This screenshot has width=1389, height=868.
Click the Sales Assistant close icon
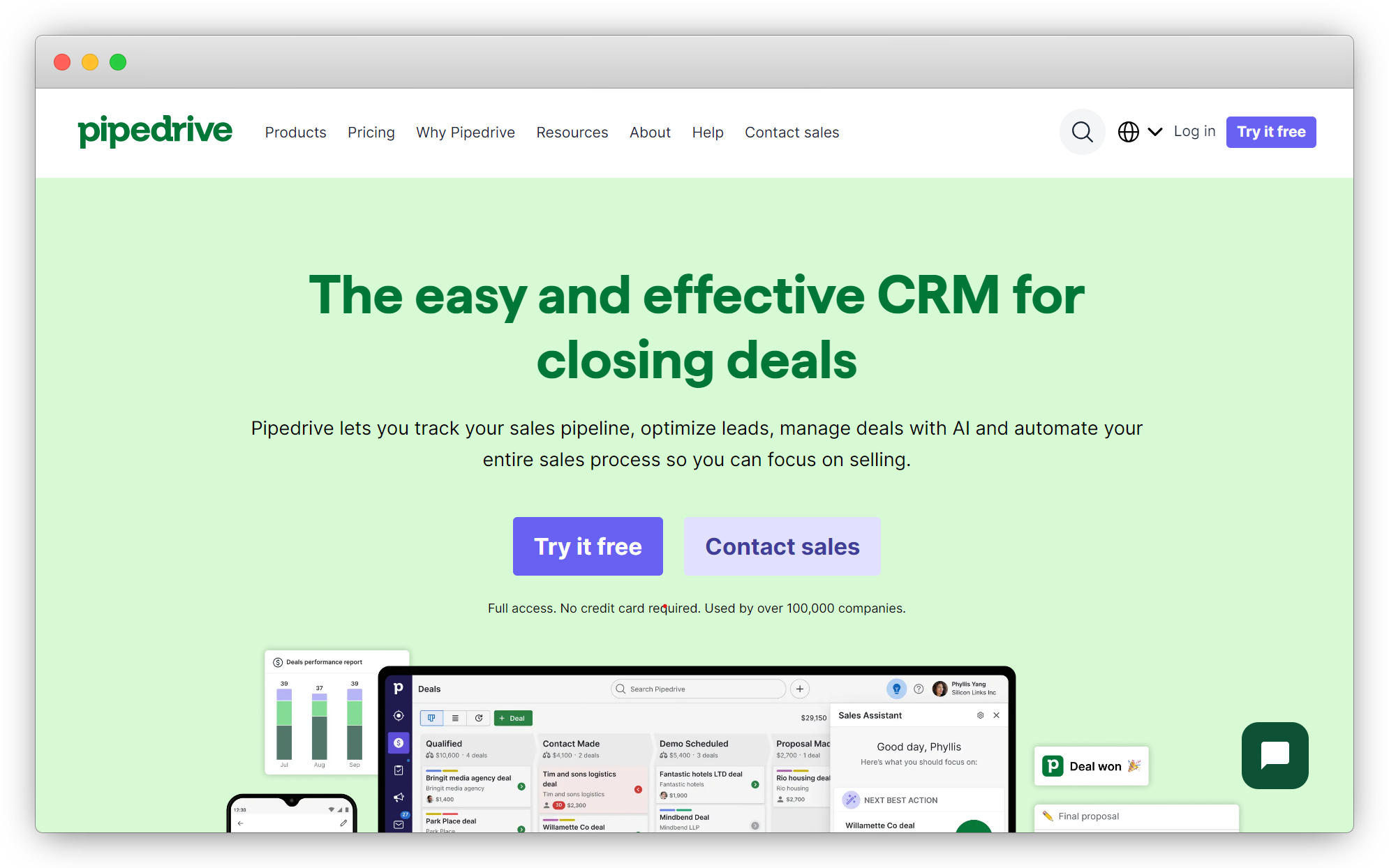(997, 716)
